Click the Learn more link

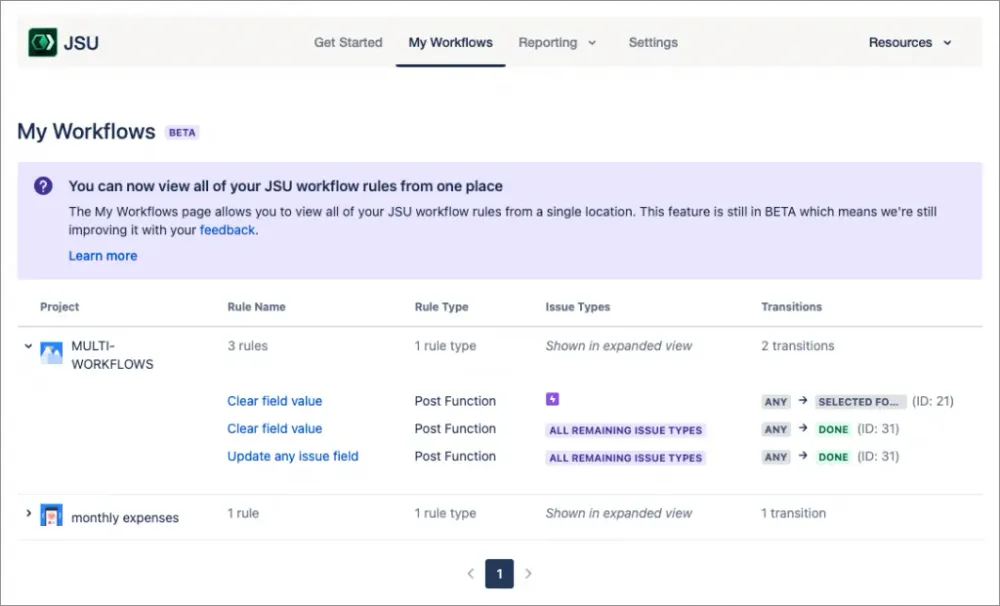coord(103,256)
